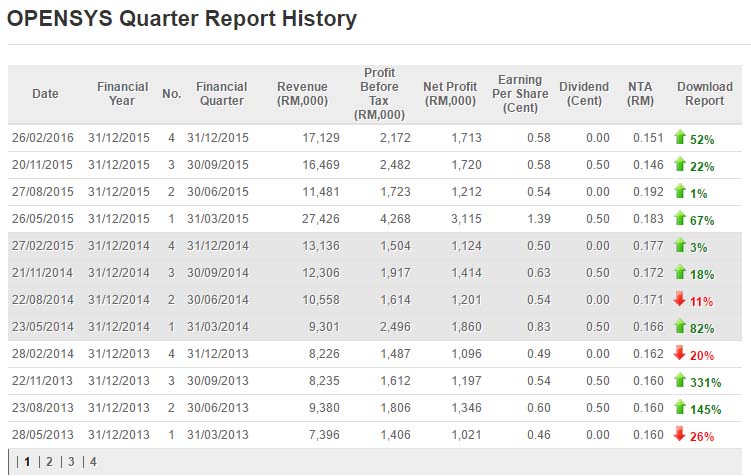This screenshot has height=476, width=751.
Task: Select current page 1 in pagination
Action: 27,462
